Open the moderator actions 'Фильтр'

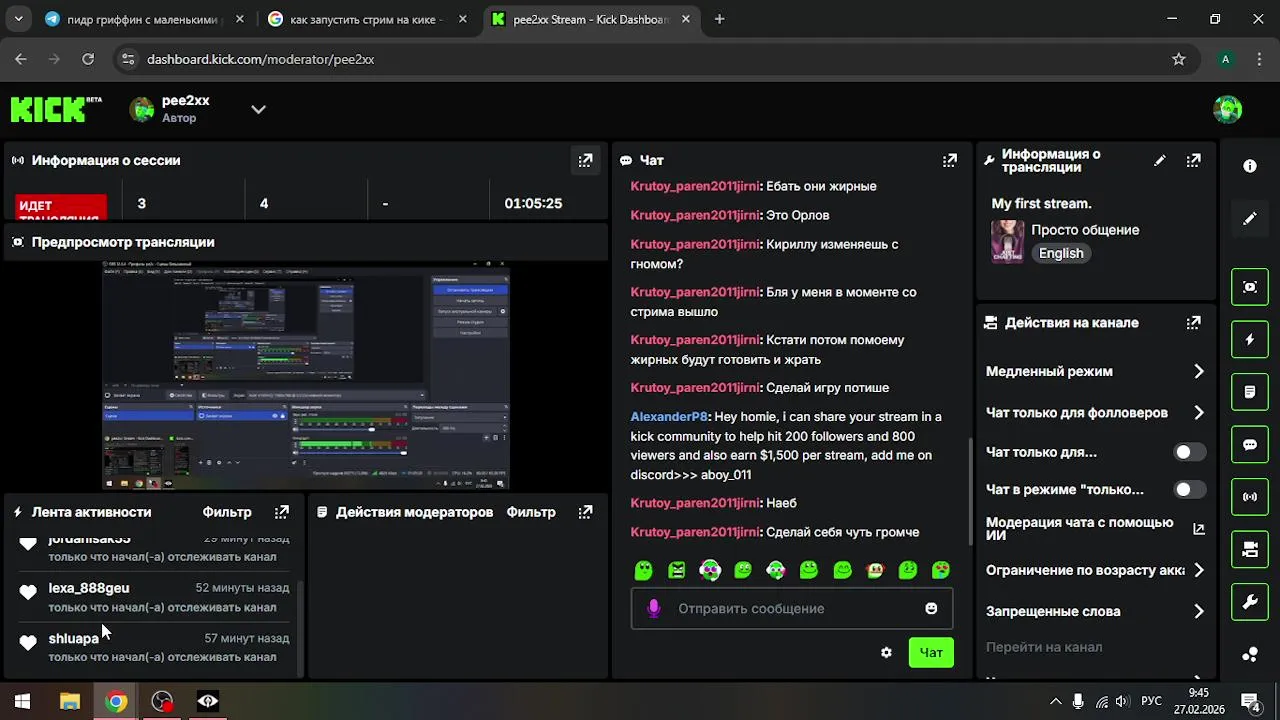[x=531, y=512]
